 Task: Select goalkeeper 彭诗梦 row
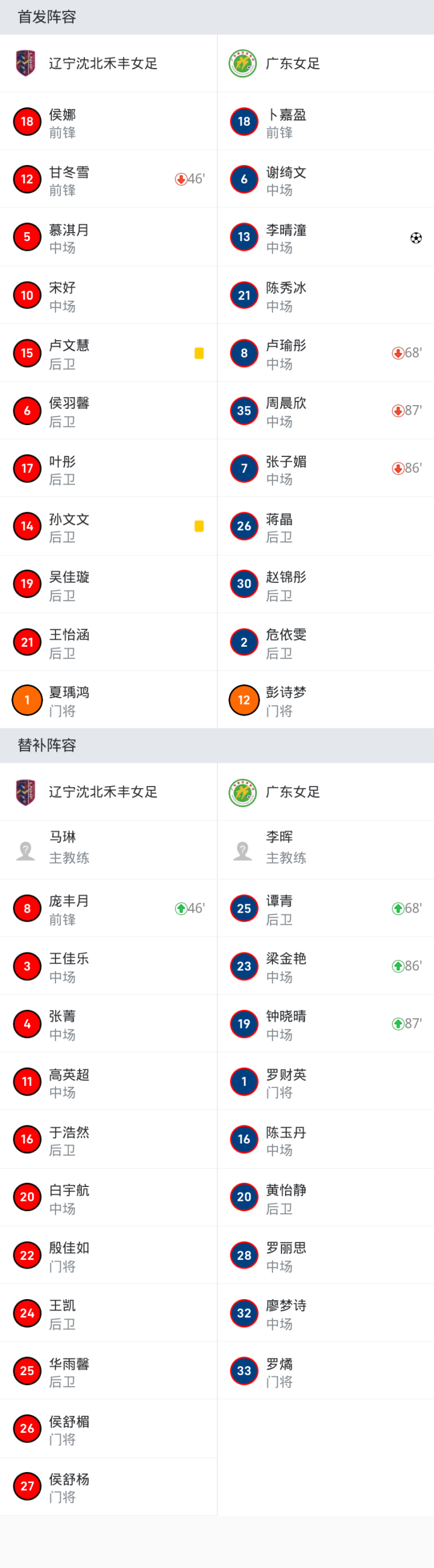coord(325,700)
